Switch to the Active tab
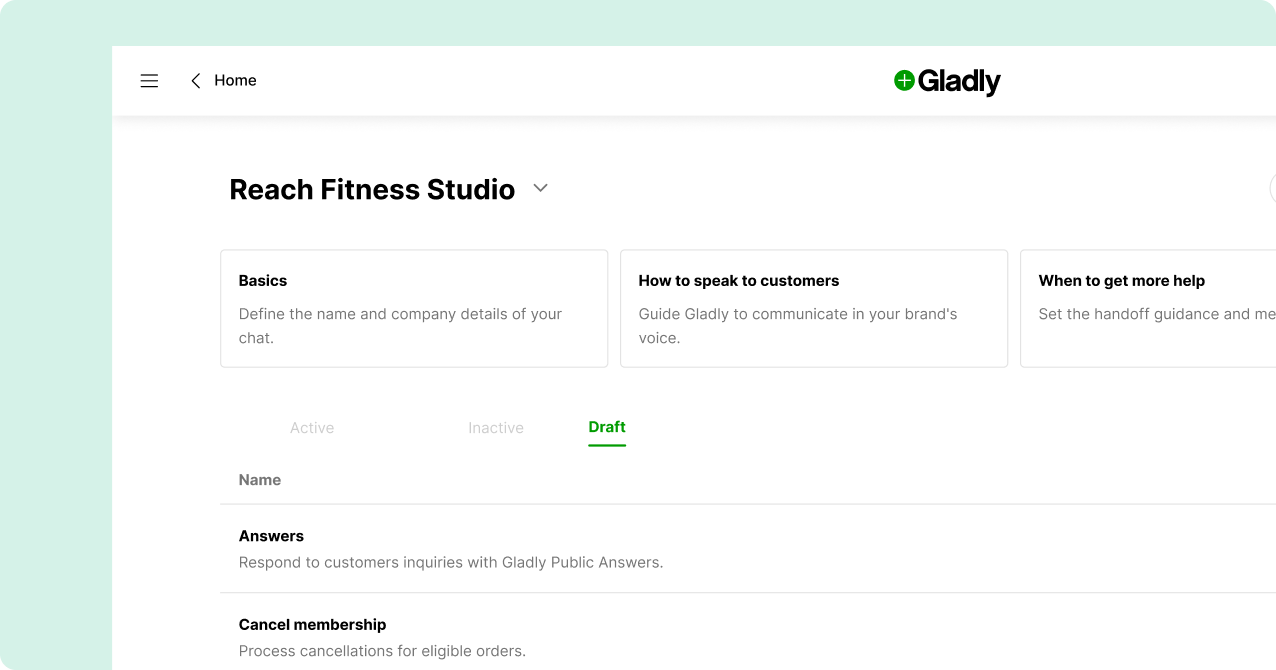This screenshot has width=1276, height=670. coord(312,427)
